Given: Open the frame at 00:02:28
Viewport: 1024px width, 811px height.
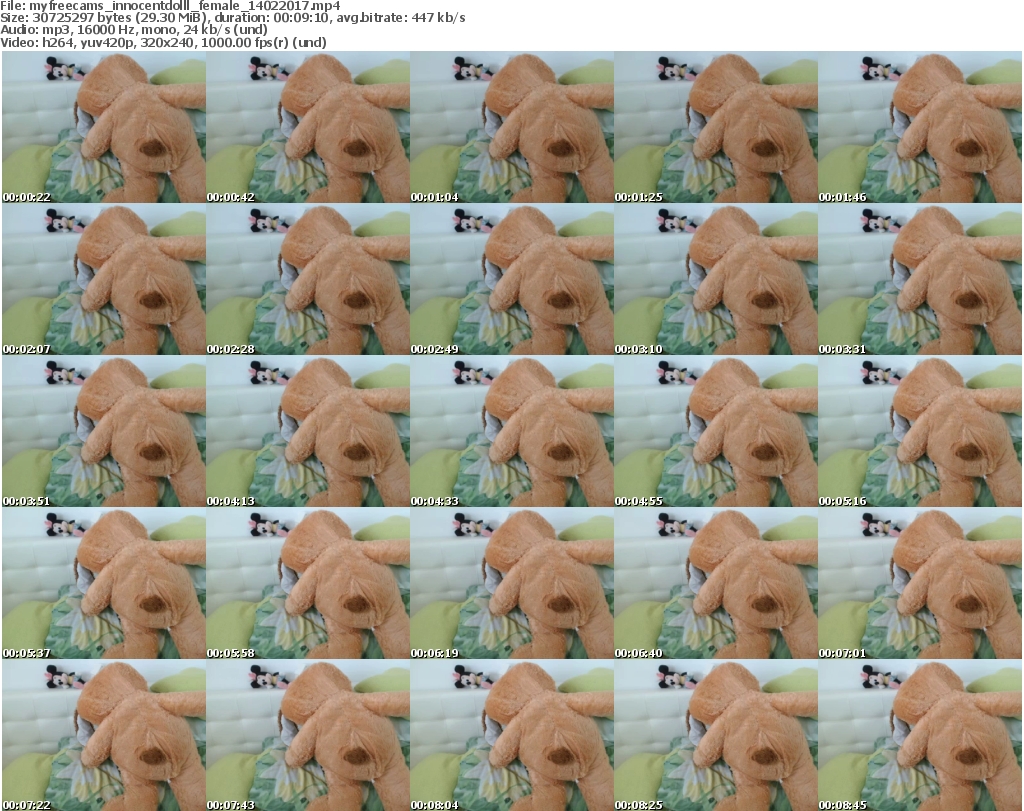Looking at the screenshot, I should click(308, 279).
